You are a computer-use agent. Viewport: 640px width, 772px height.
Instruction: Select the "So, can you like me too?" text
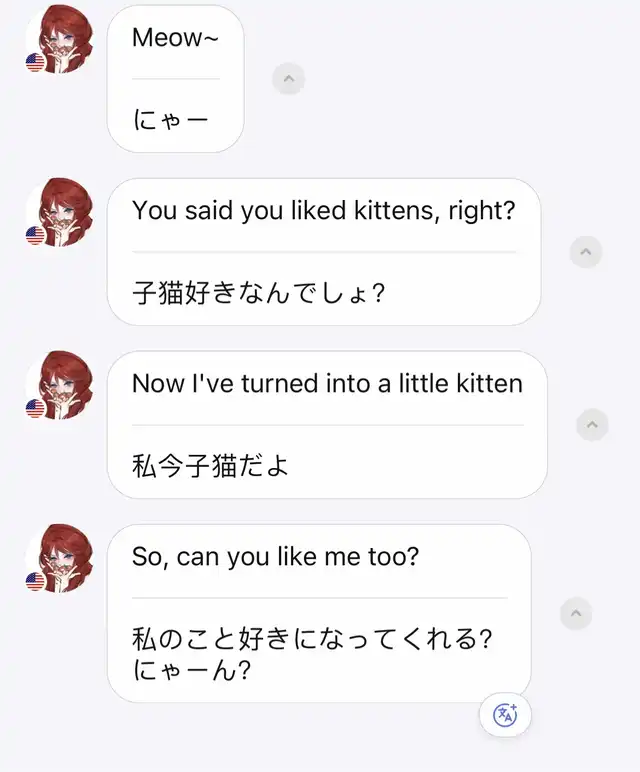[x=275, y=557]
